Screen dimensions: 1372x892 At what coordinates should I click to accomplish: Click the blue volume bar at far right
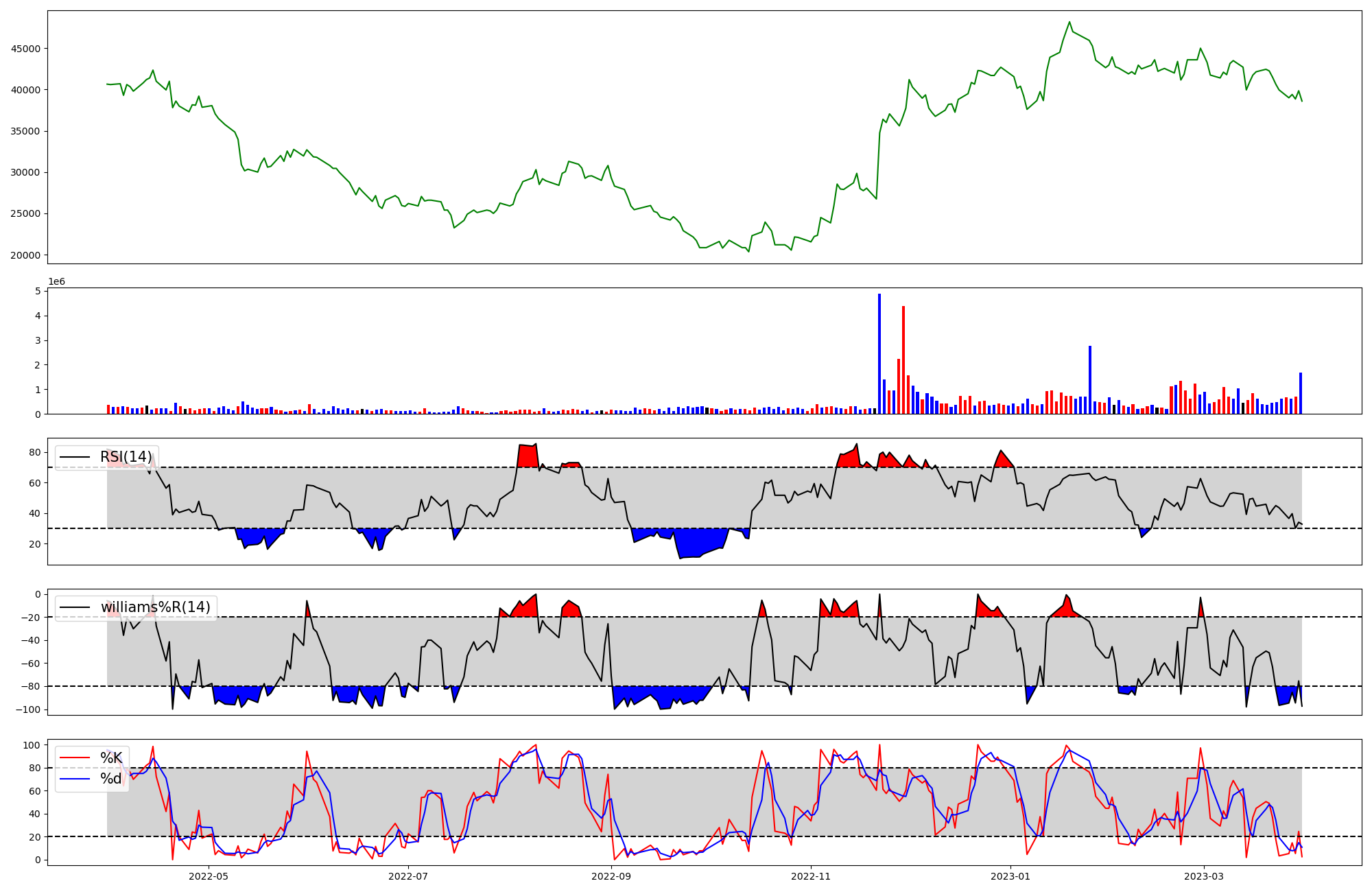click(1300, 393)
